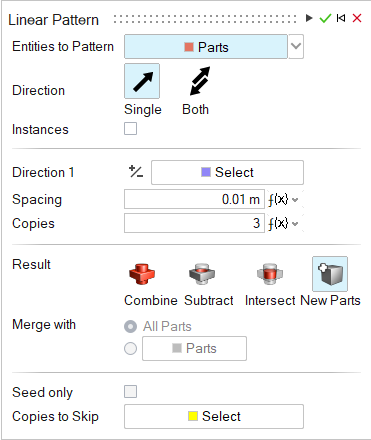Click the Direction 1 Select button

[227, 172]
